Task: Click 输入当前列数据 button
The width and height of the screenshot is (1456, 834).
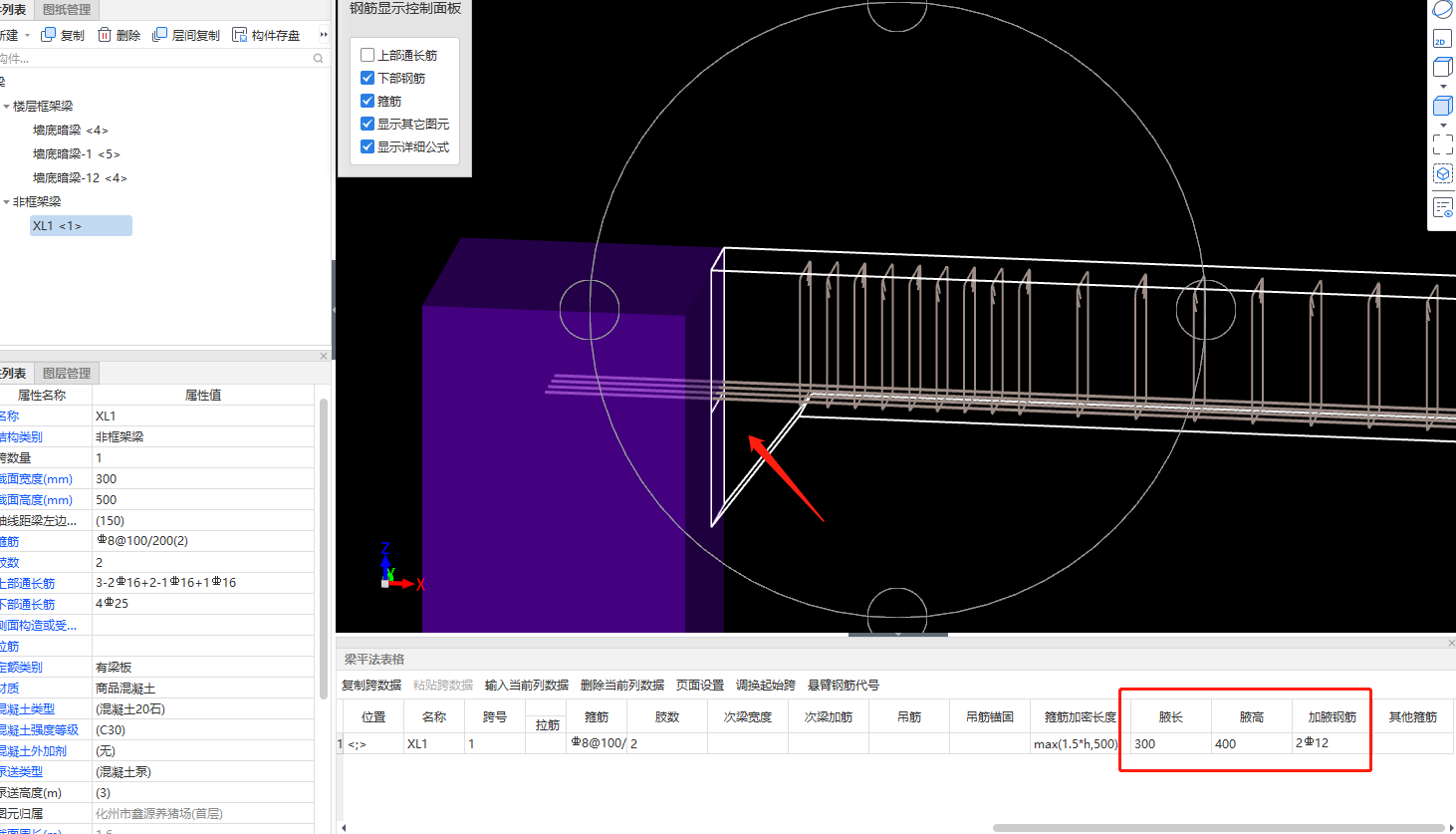Action: point(527,686)
